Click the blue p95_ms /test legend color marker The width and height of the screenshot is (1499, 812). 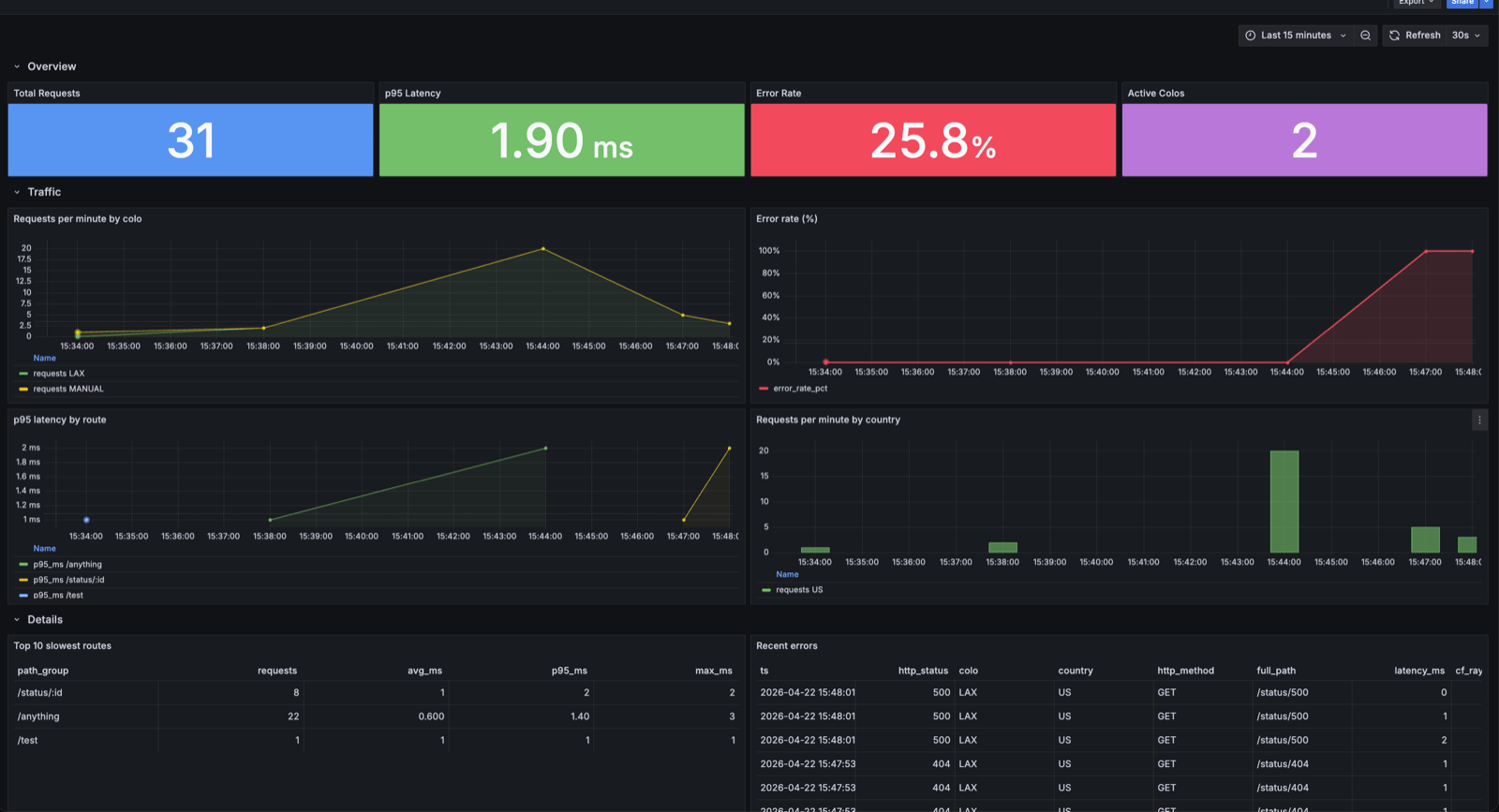pos(23,596)
